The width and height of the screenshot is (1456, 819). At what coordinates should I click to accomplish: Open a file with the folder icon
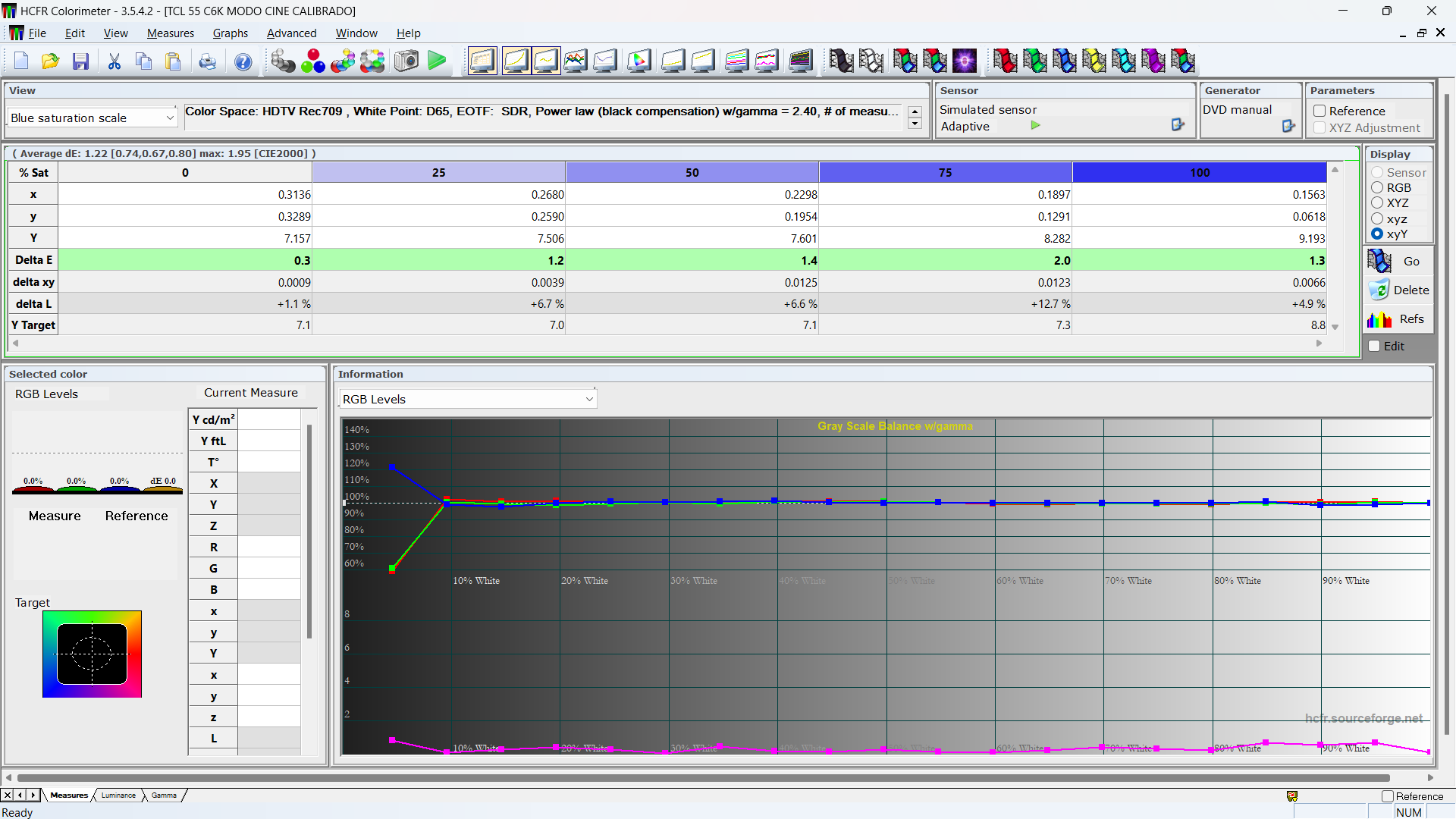[x=51, y=61]
